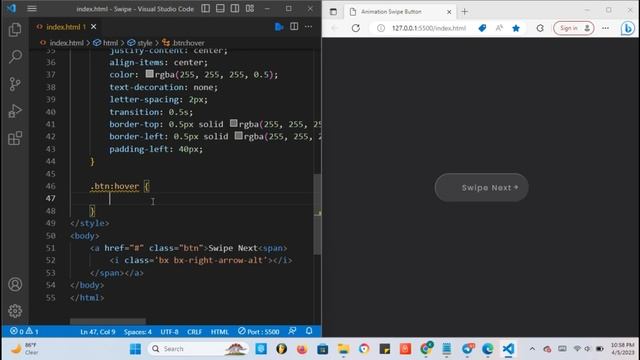Click the Sign in button in Edge
Image resolution: width=640 pixels, height=360 pixels.
pos(574,28)
